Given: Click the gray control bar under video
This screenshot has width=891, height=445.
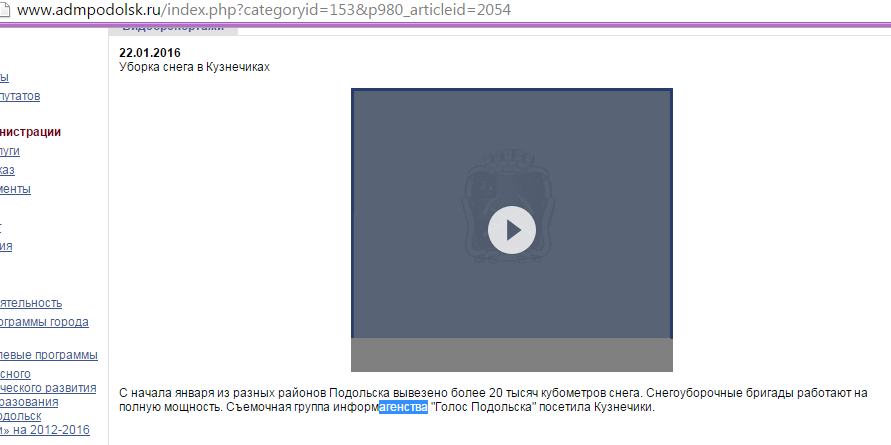Looking at the screenshot, I should (x=511, y=355).
